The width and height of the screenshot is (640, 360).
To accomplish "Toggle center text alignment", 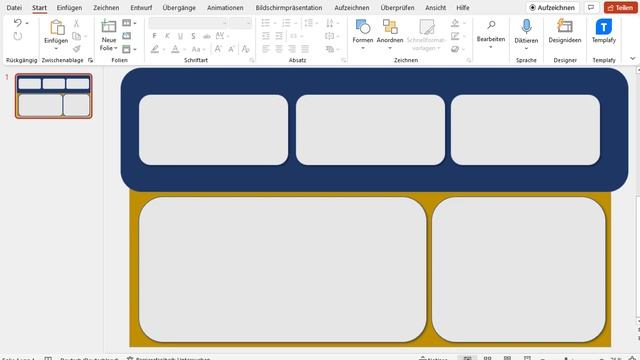I will pos(279,49).
